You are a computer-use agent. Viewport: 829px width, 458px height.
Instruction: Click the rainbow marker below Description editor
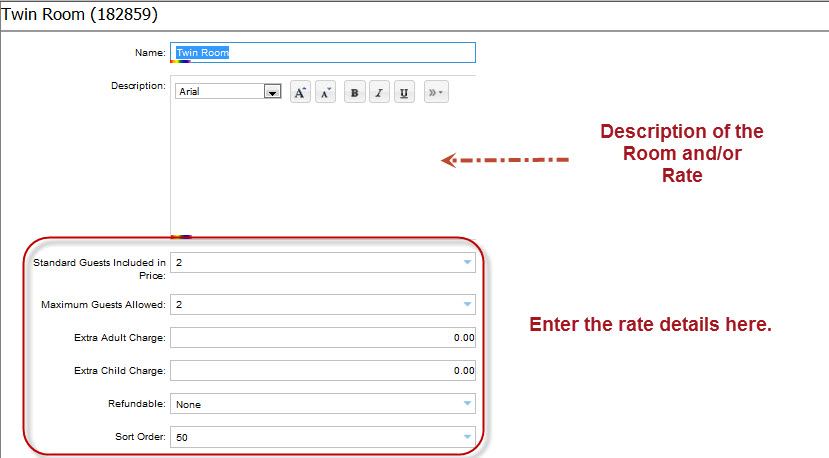coord(180,237)
